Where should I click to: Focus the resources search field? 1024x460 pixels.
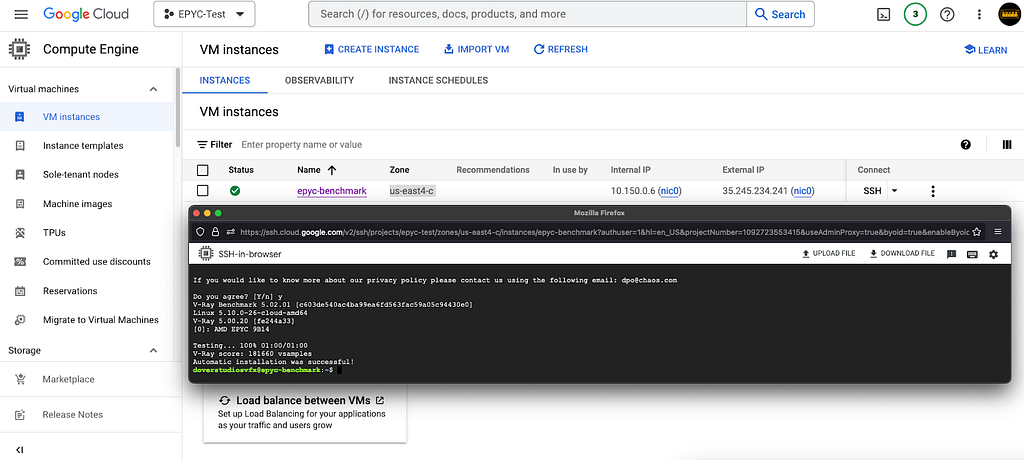tap(528, 14)
